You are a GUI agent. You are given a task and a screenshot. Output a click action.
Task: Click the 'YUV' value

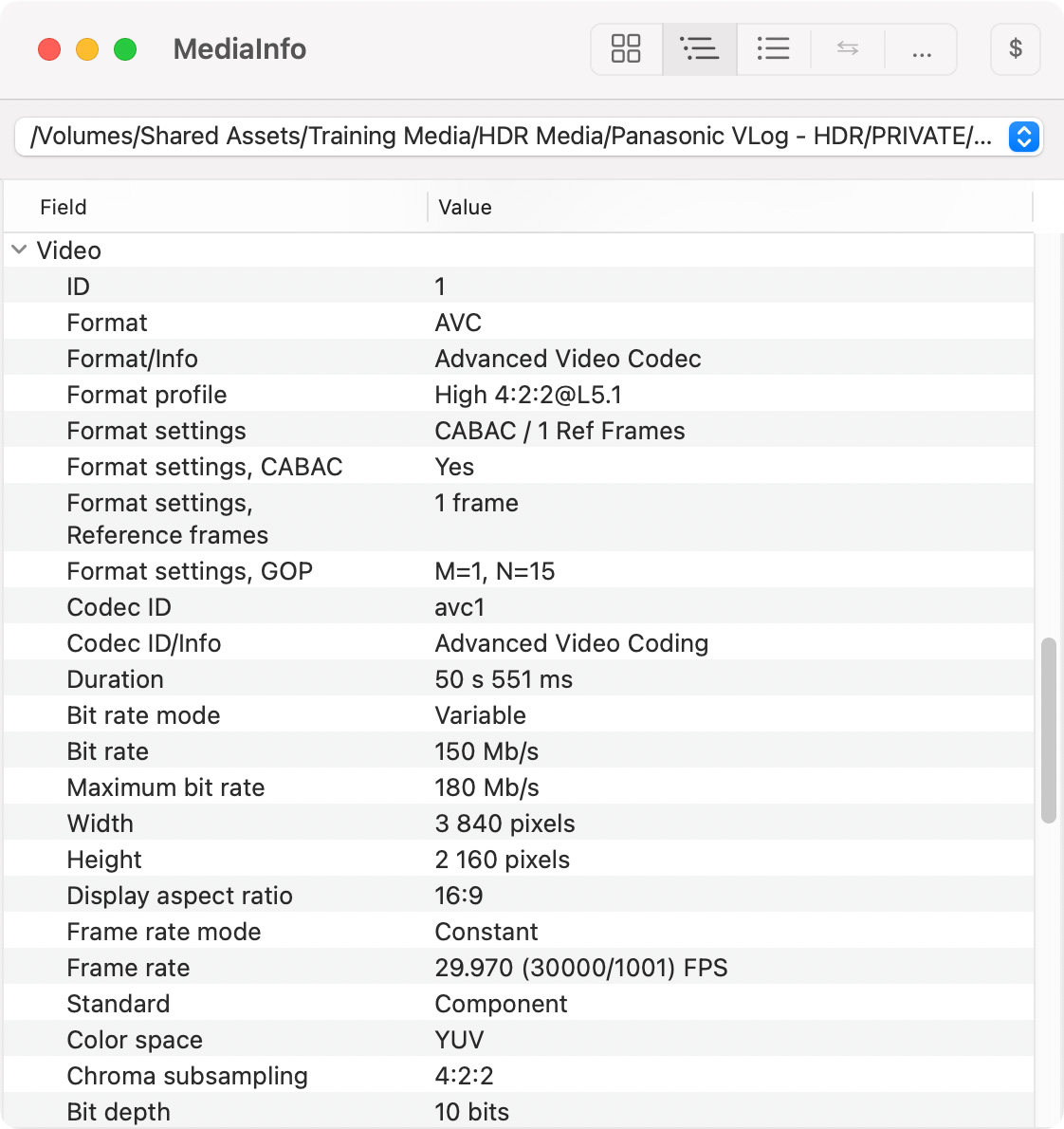[459, 1039]
